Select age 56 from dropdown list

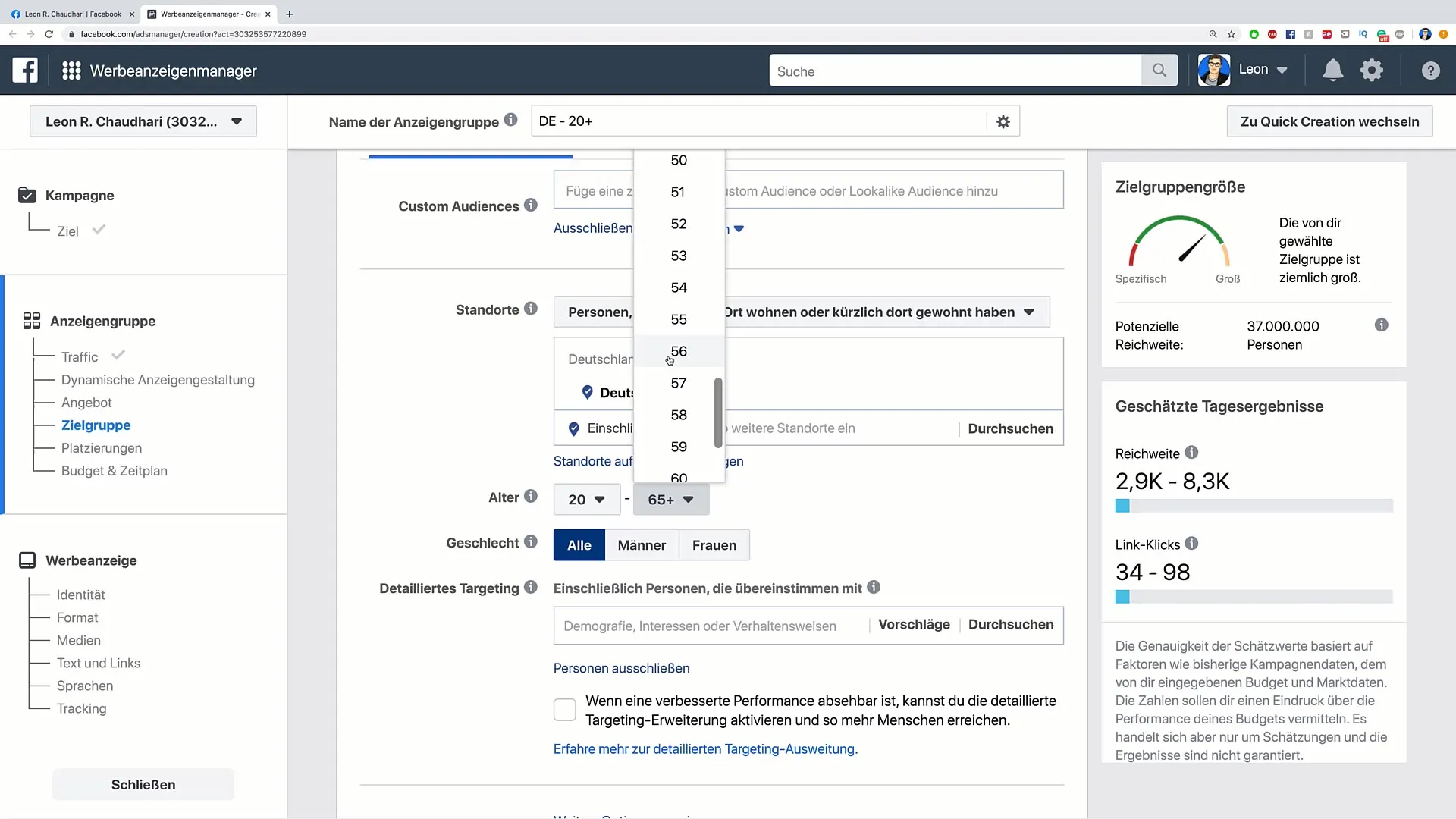(x=679, y=351)
